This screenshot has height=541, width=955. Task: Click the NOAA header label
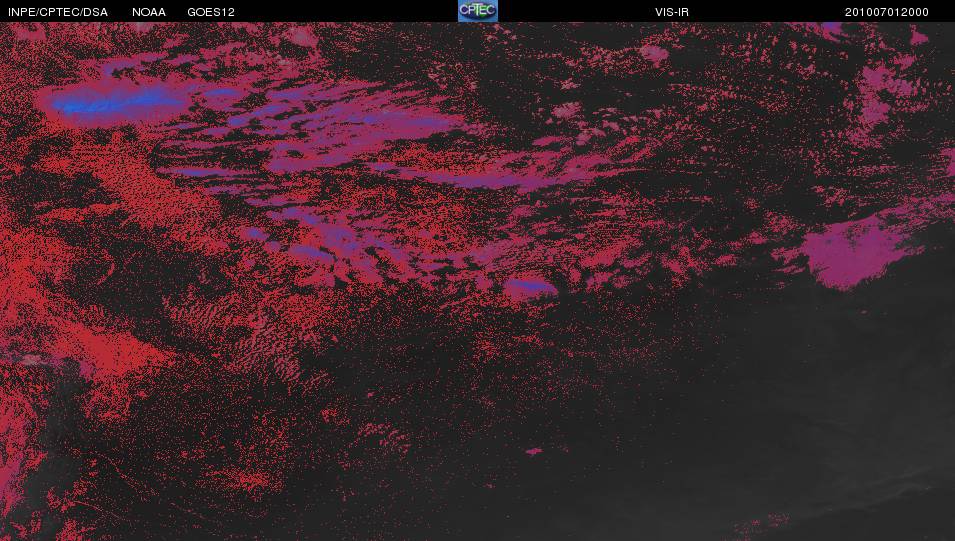[x=149, y=12]
